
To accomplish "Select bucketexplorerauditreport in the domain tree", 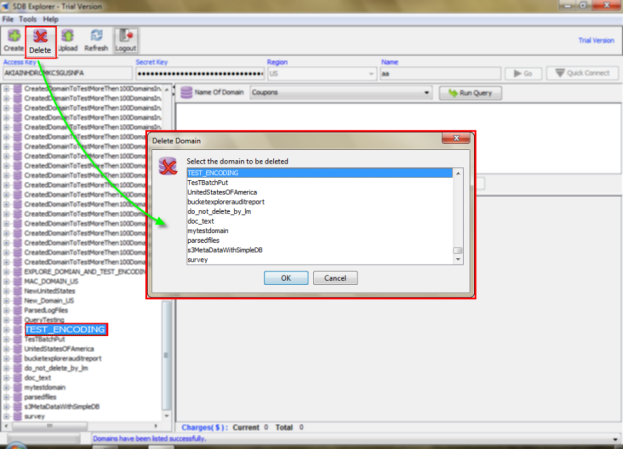I will [62, 358].
